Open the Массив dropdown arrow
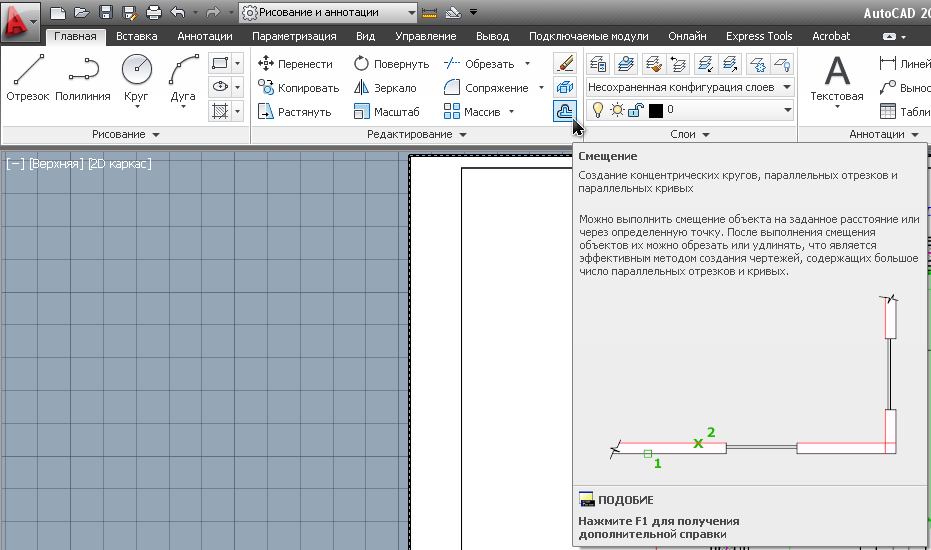The height and width of the screenshot is (550, 931). coord(511,112)
